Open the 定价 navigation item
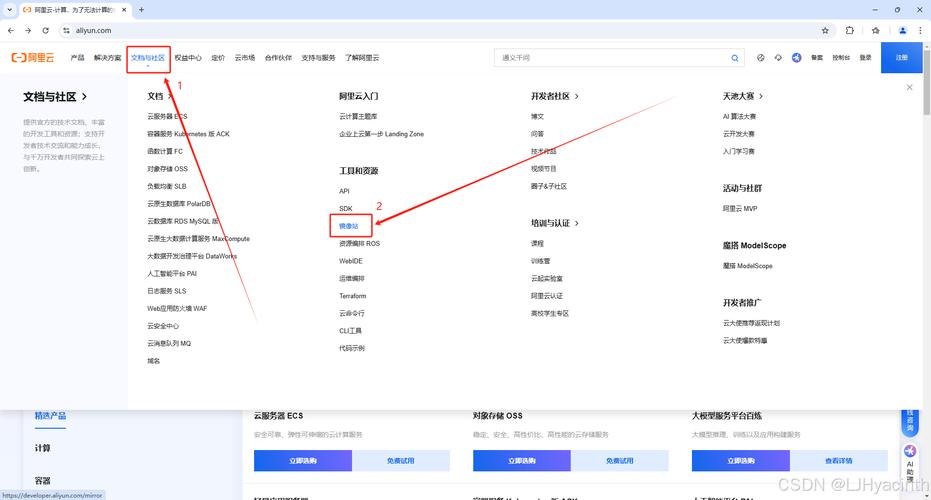The width and height of the screenshot is (931, 500). click(218, 58)
